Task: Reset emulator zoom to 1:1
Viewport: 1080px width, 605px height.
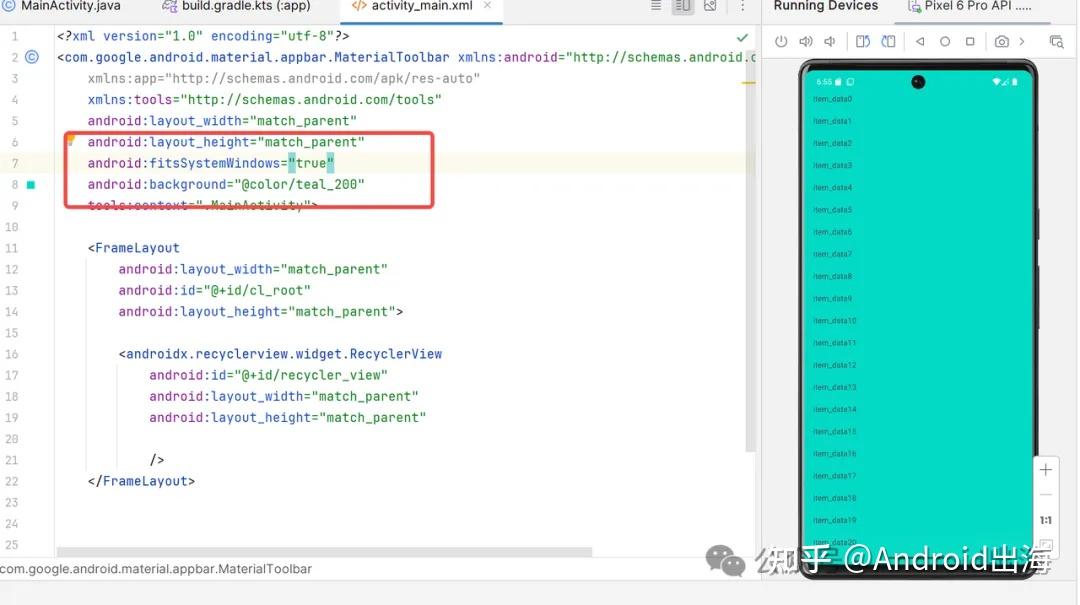Action: [x=1046, y=520]
